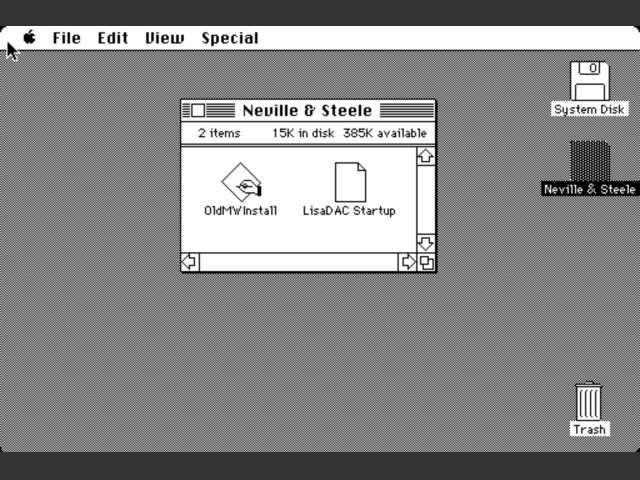
Task: Close the Neville & Steele window
Action: (198, 110)
